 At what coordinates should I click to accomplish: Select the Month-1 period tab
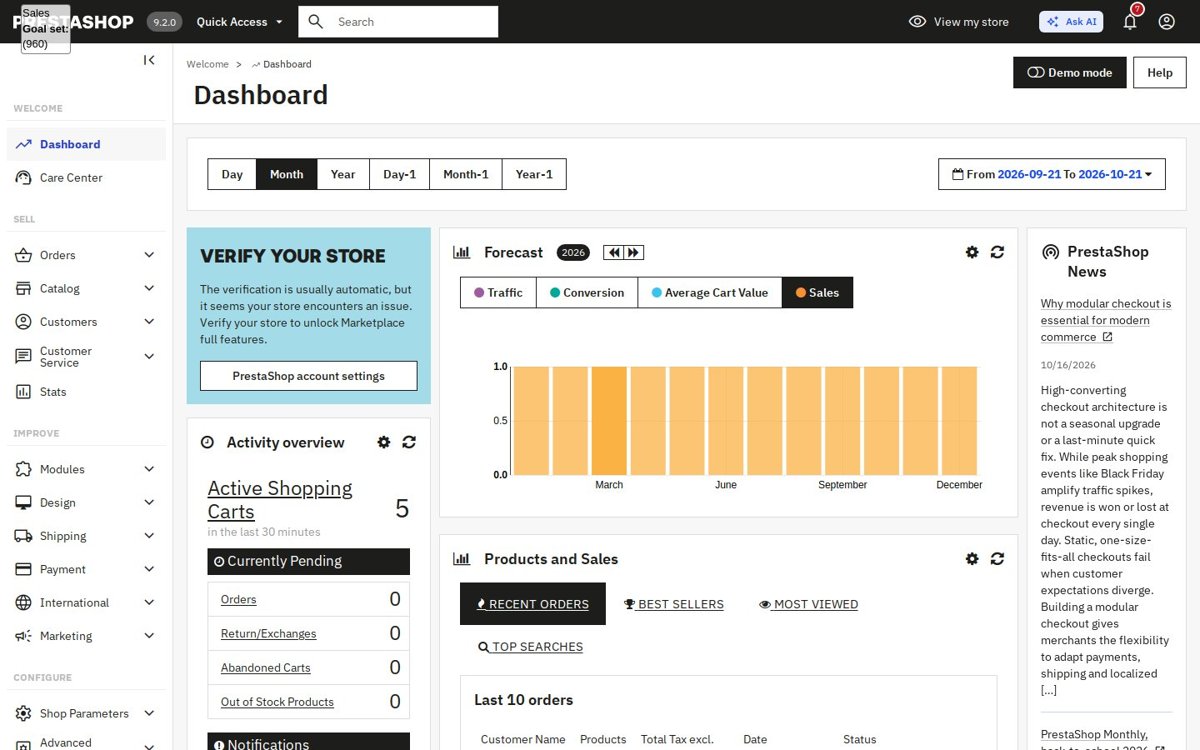click(466, 174)
